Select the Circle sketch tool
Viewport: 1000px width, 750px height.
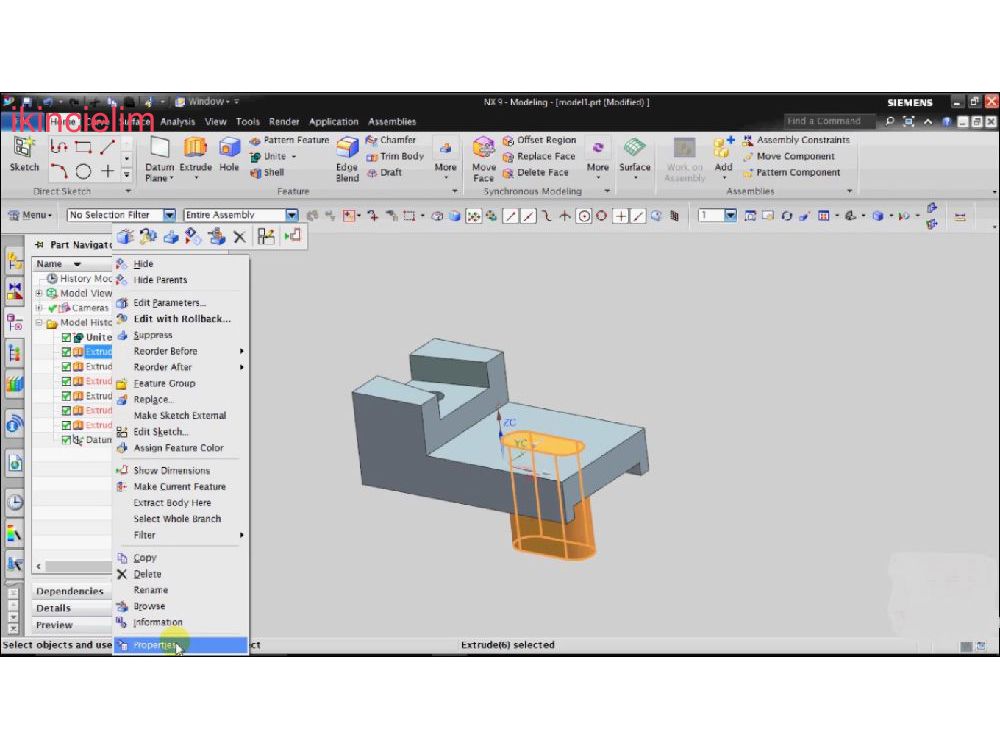[83, 171]
